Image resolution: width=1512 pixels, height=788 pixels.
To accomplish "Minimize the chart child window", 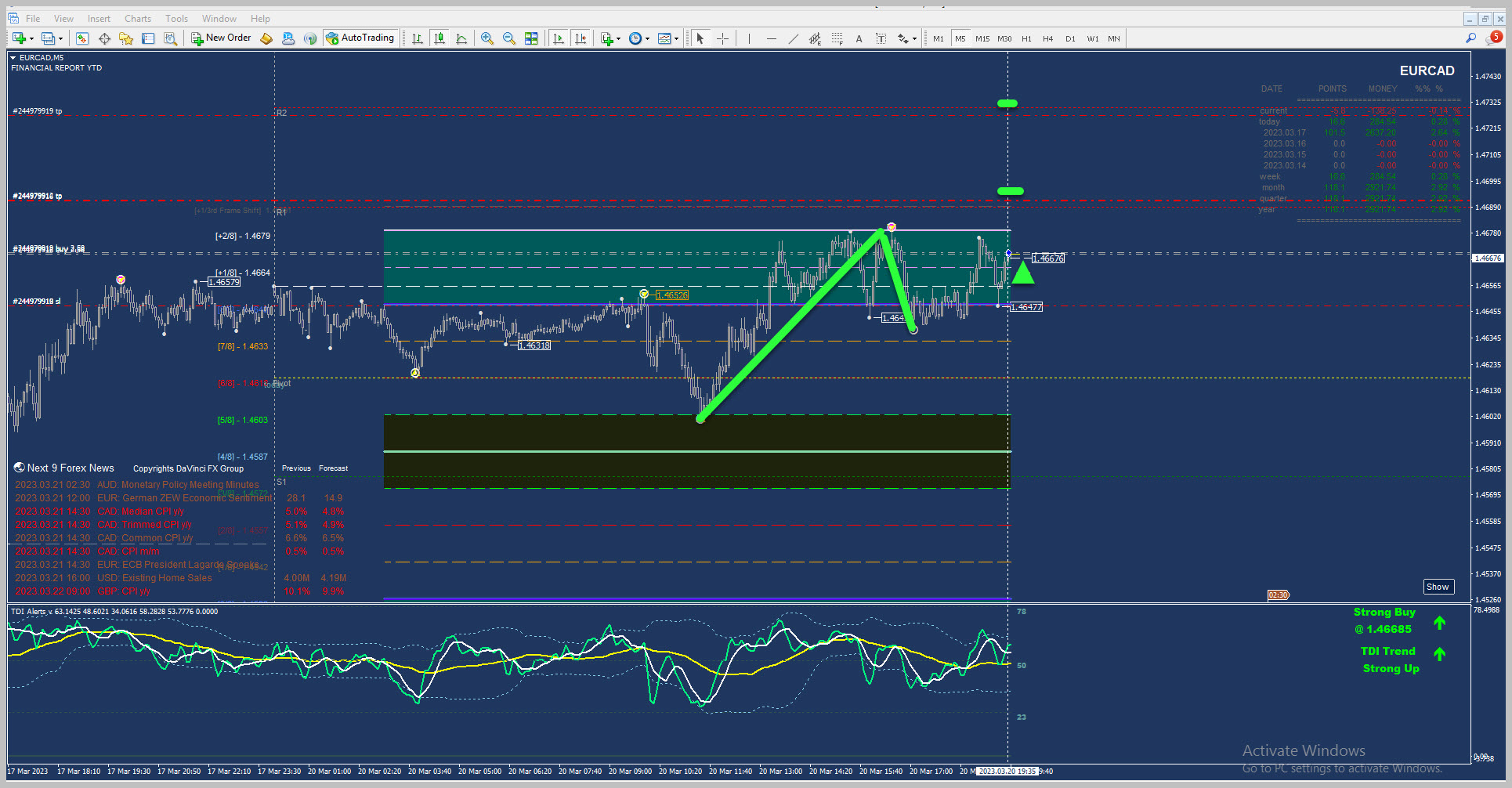I will (1470, 19).
